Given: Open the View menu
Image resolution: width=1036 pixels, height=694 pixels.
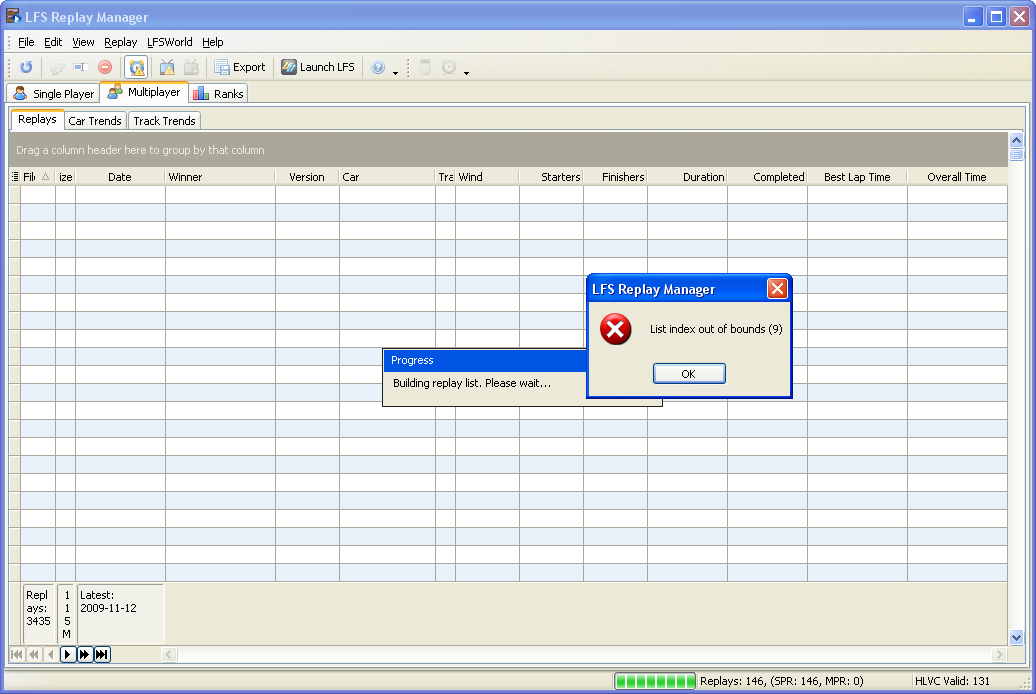Looking at the screenshot, I should coord(83,42).
